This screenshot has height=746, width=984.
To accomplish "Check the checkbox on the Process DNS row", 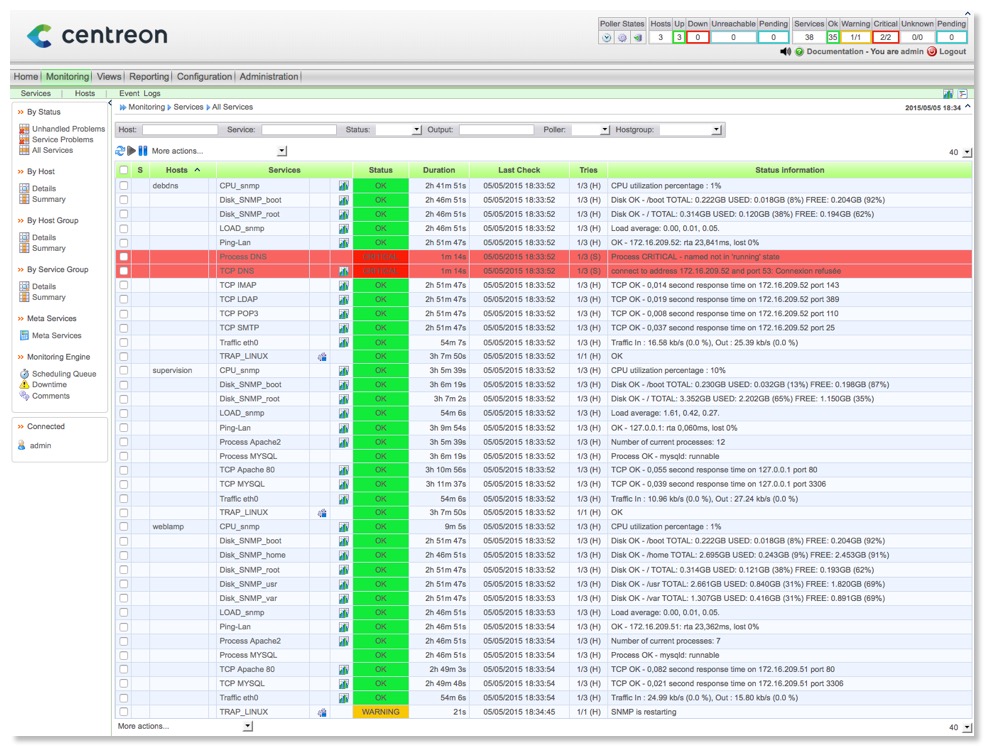I will tap(124, 257).
